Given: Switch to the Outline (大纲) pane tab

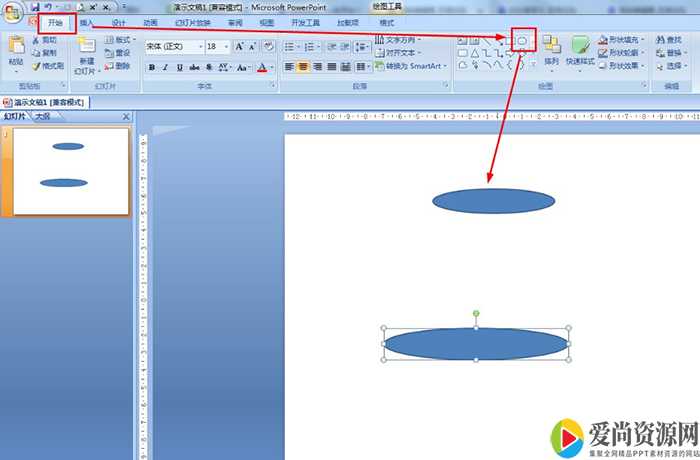Looking at the screenshot, I should (42, 117).
